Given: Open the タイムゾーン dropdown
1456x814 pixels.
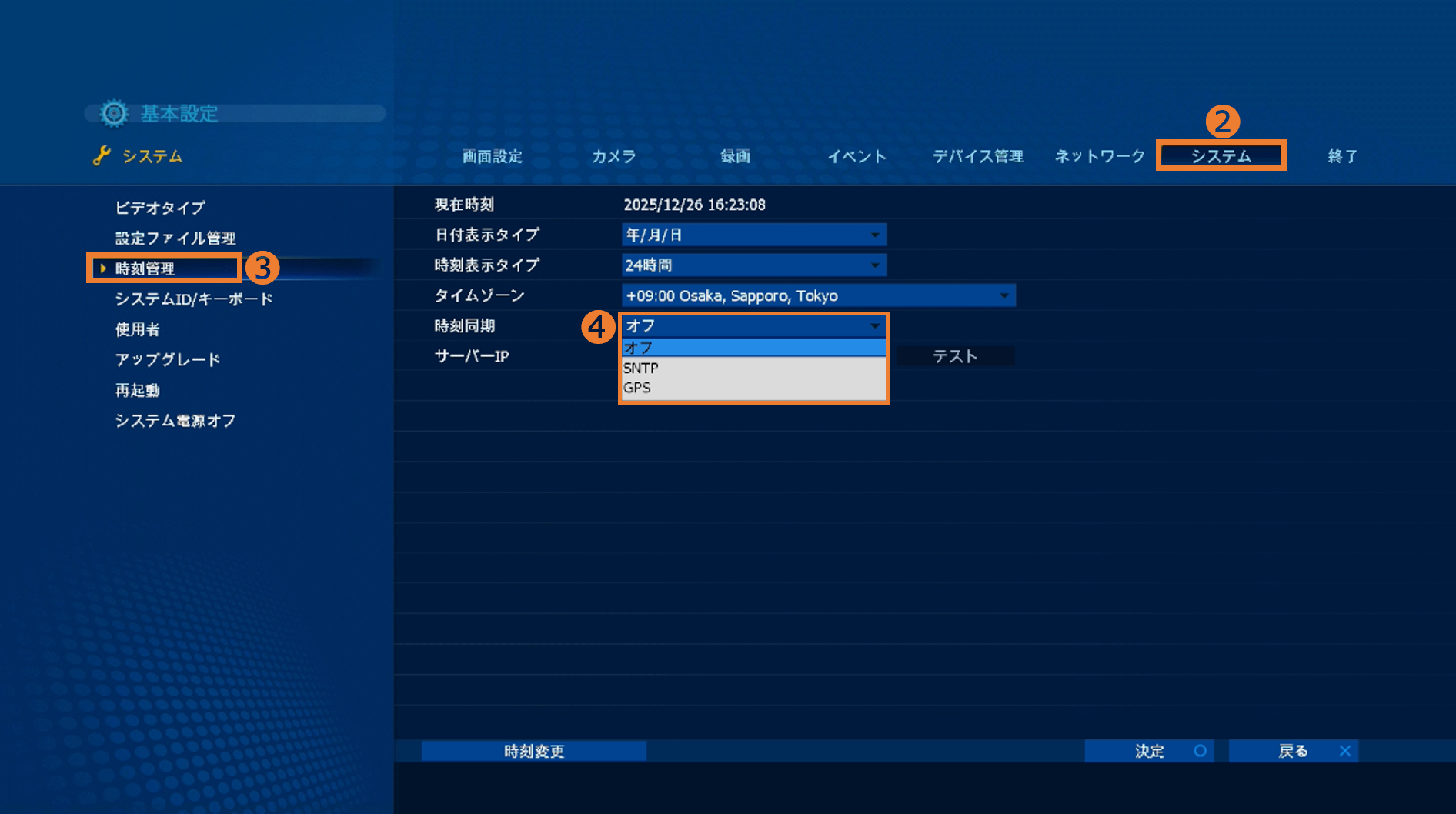Looking at the screenshot, I should (818, 295).
